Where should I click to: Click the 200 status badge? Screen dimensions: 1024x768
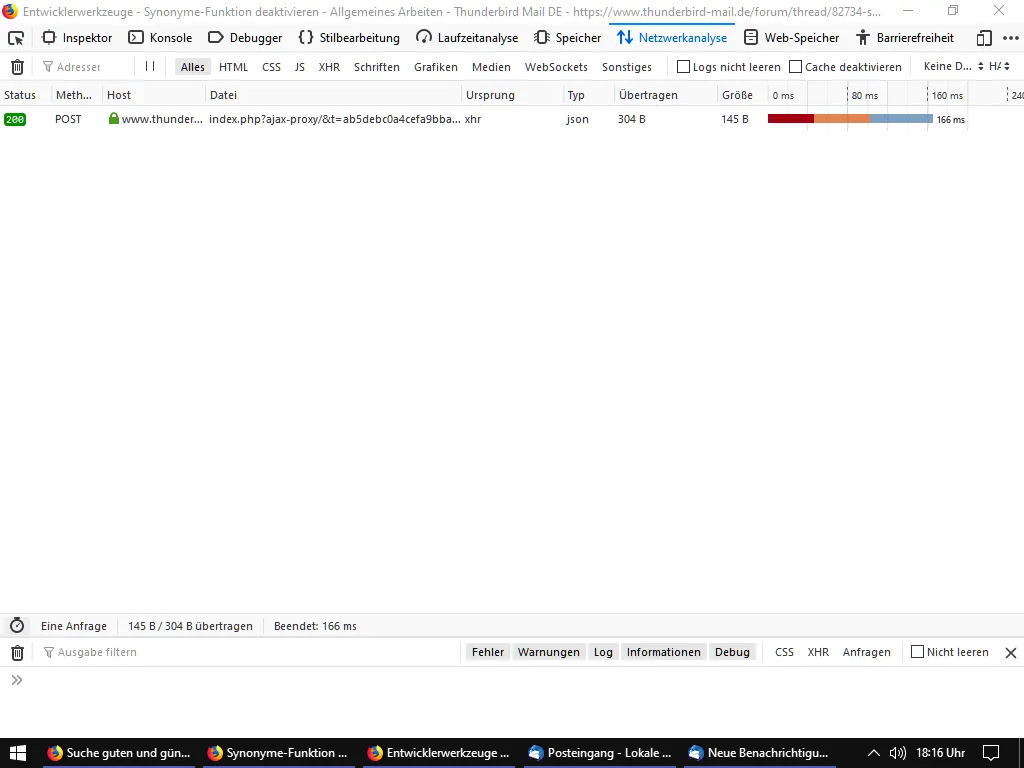point(15,120)
